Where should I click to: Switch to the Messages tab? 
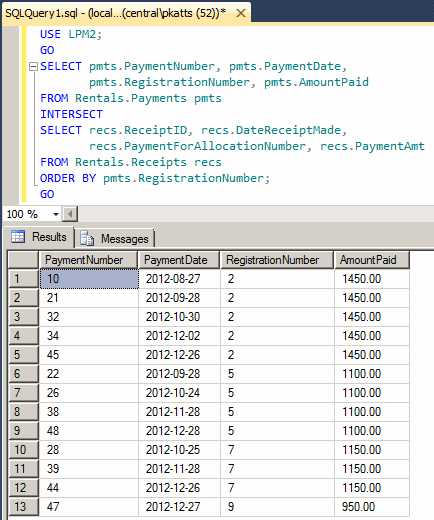coord(114,239)
